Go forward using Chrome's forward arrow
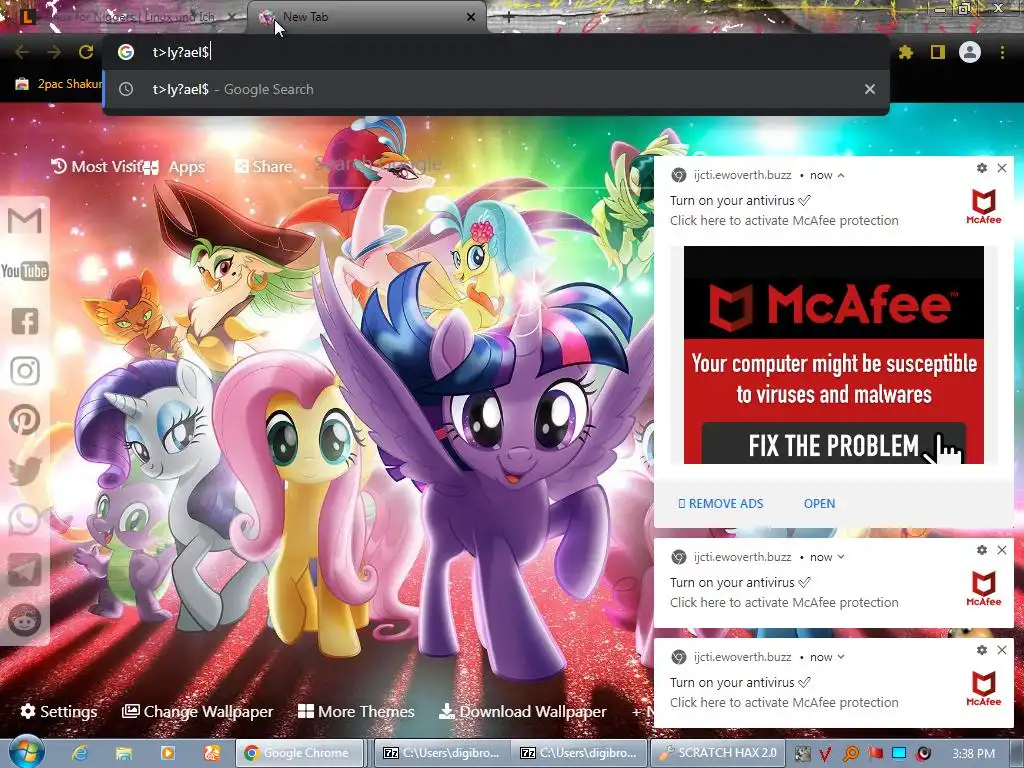The width and height of the screenshot is (1024, 768). 54,52
